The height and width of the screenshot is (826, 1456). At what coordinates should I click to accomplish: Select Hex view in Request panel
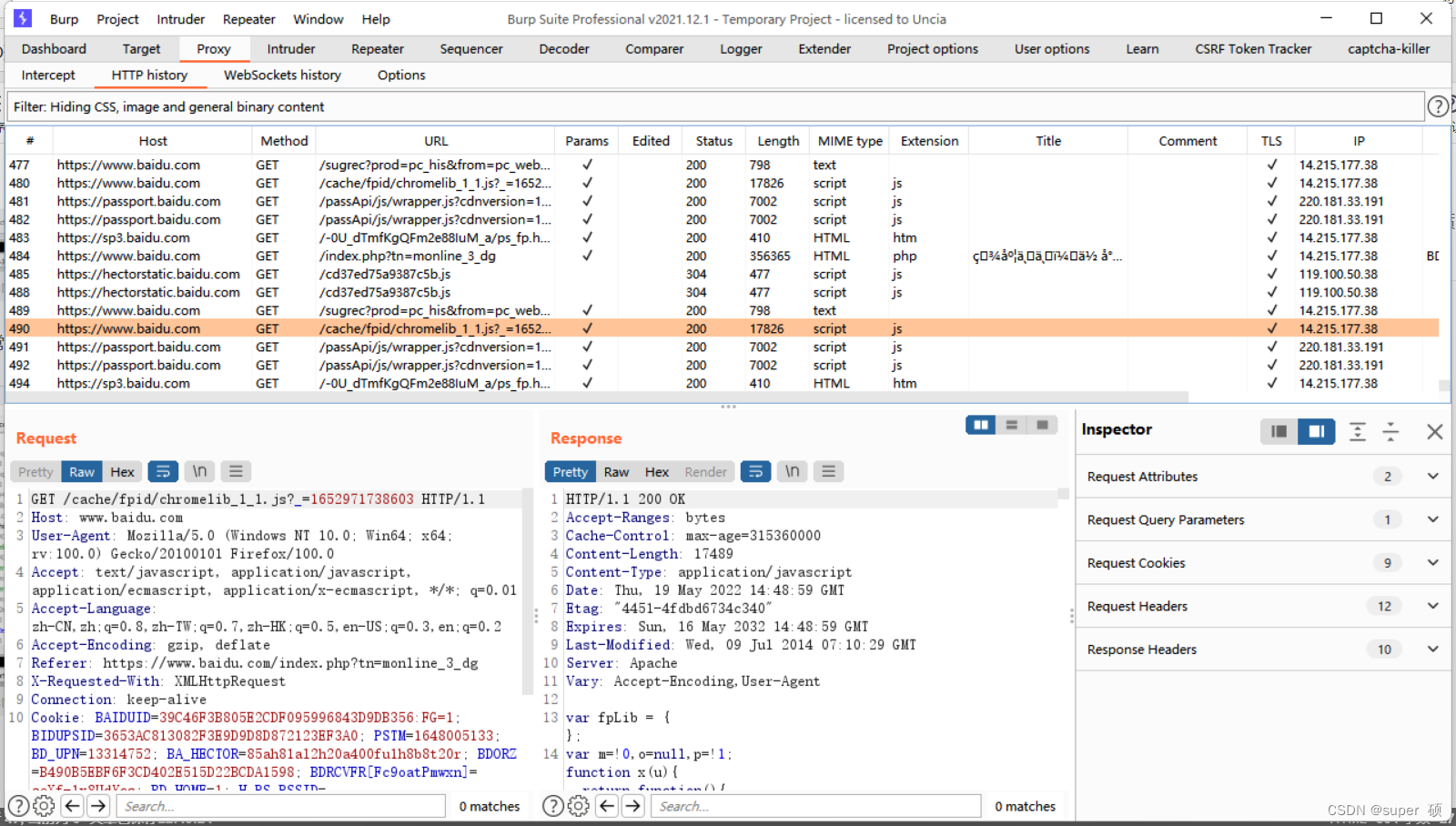click(122, 471)
